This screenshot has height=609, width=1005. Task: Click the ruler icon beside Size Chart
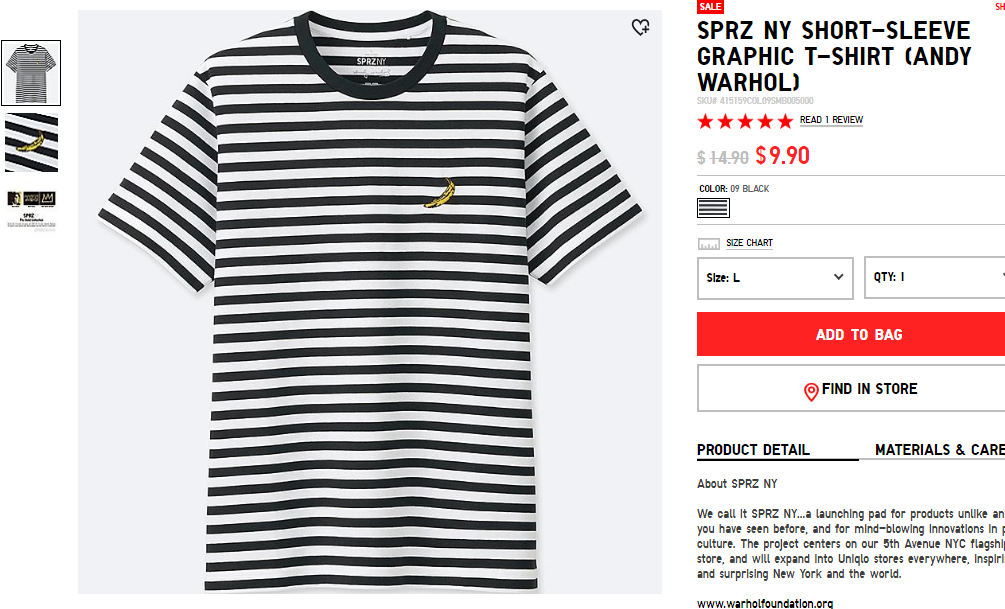708,244
